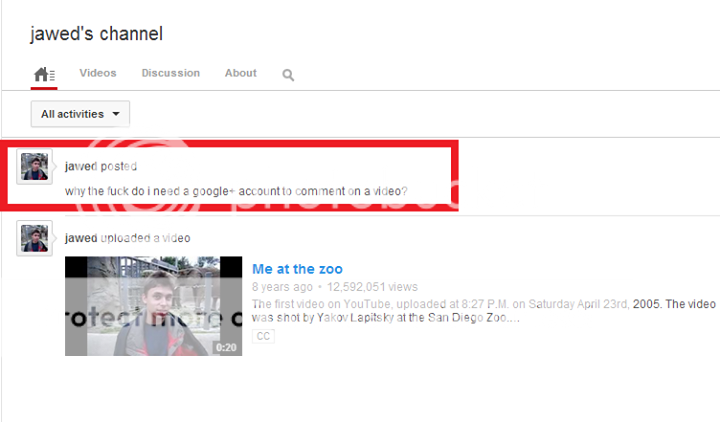This screenshot has height=422, width=720.
Task: Switch to the Videos tab
Action: click(98, 73)
